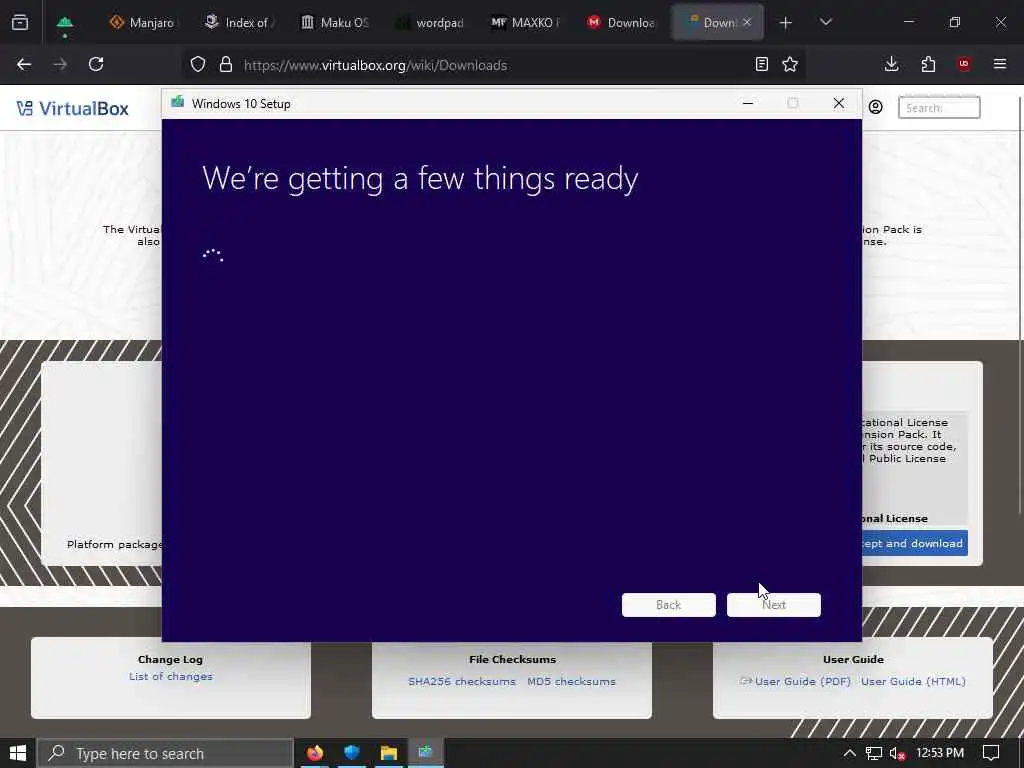Image resolution: width=1024 pixels, height=768 pixels.
Task: Switch to the Manjaro tab
Action: point(142,23)
